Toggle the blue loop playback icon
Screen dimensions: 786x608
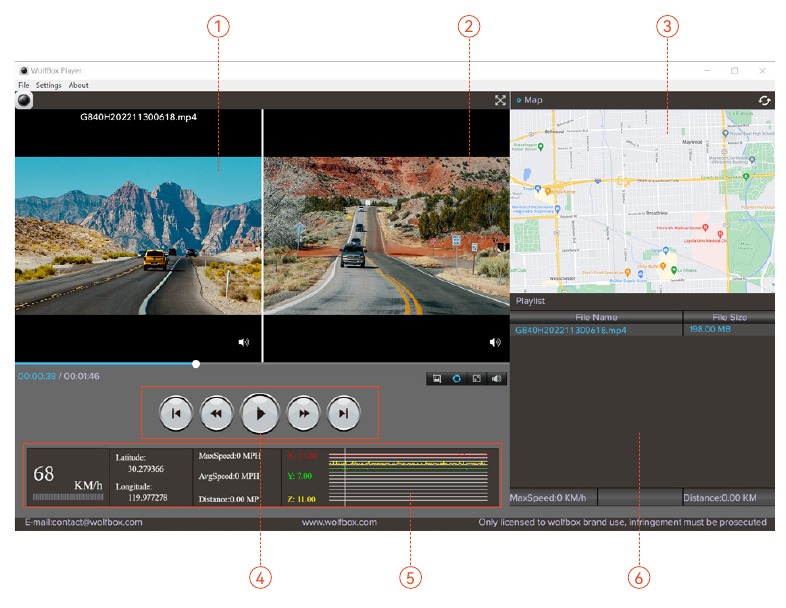click(456, 379)
